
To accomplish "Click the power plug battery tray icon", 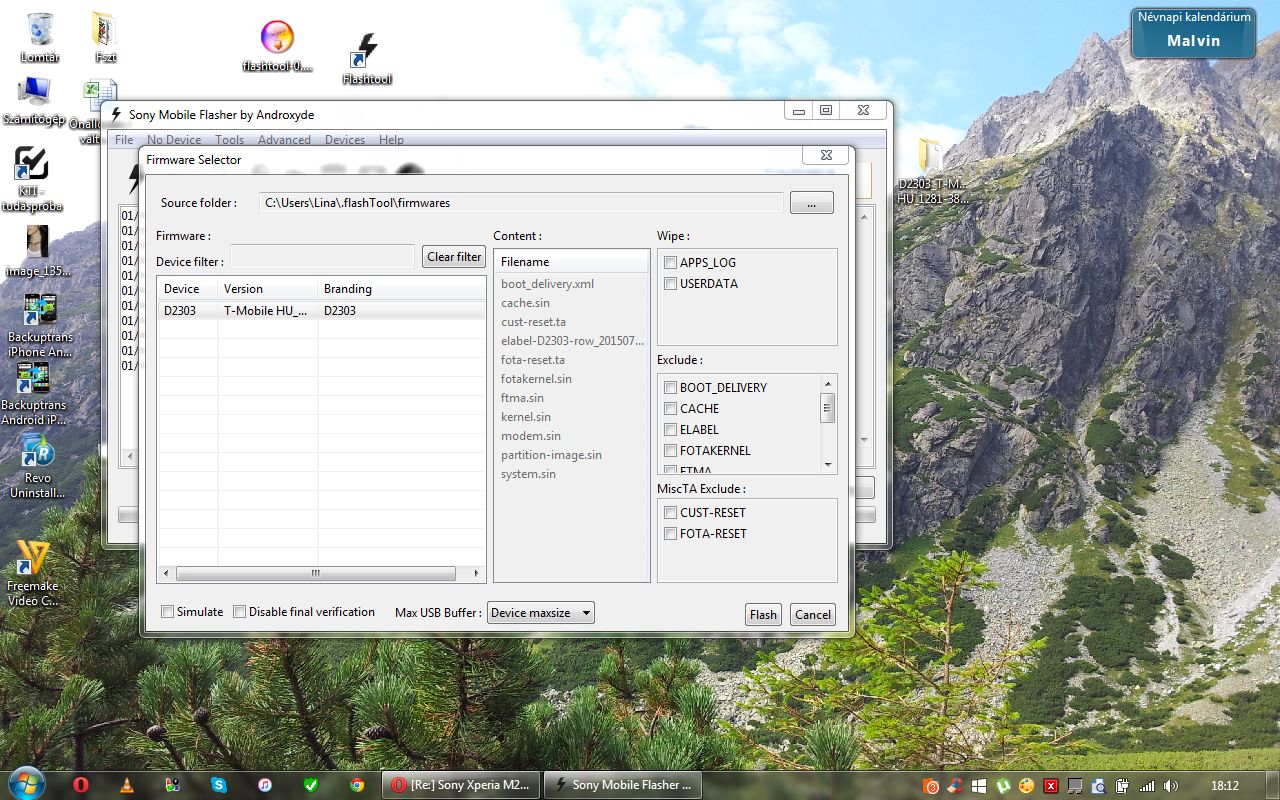I will (x=1123, y=786).
